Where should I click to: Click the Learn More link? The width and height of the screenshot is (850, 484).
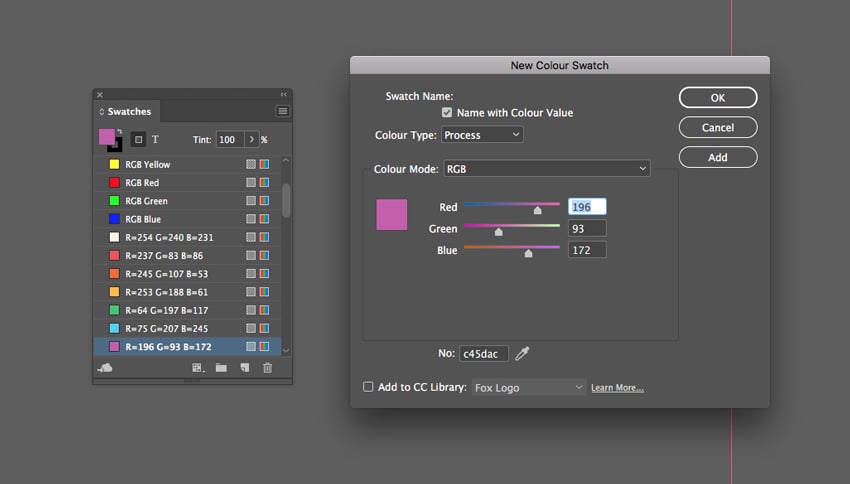click(617, 388)
